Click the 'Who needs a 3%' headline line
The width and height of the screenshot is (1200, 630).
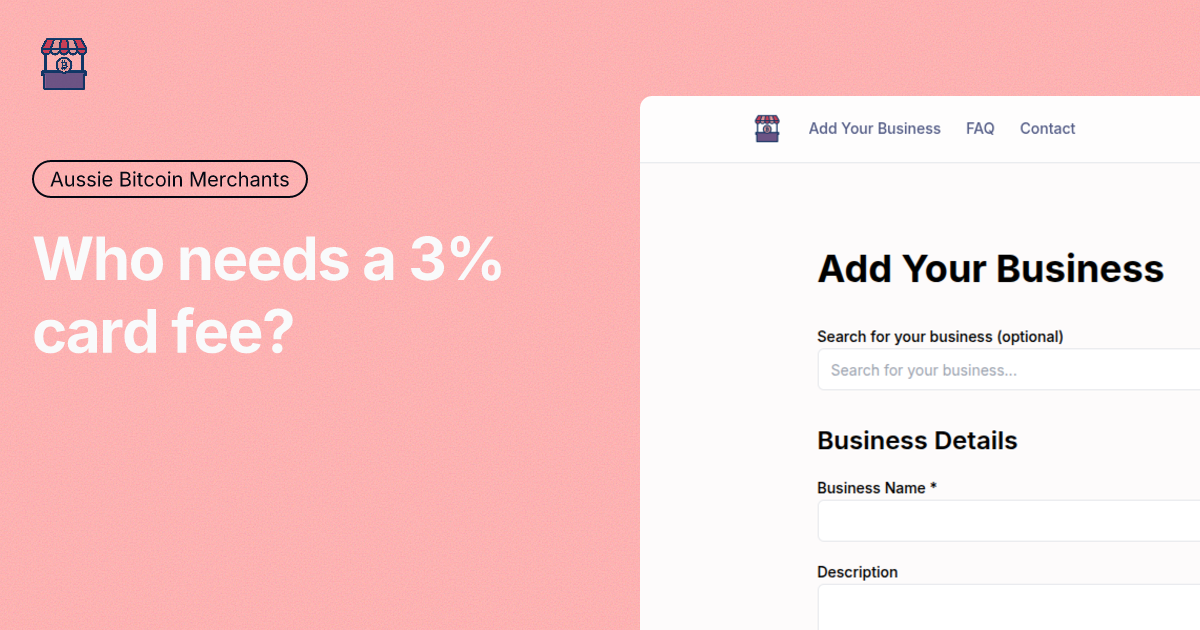(268, 260)
